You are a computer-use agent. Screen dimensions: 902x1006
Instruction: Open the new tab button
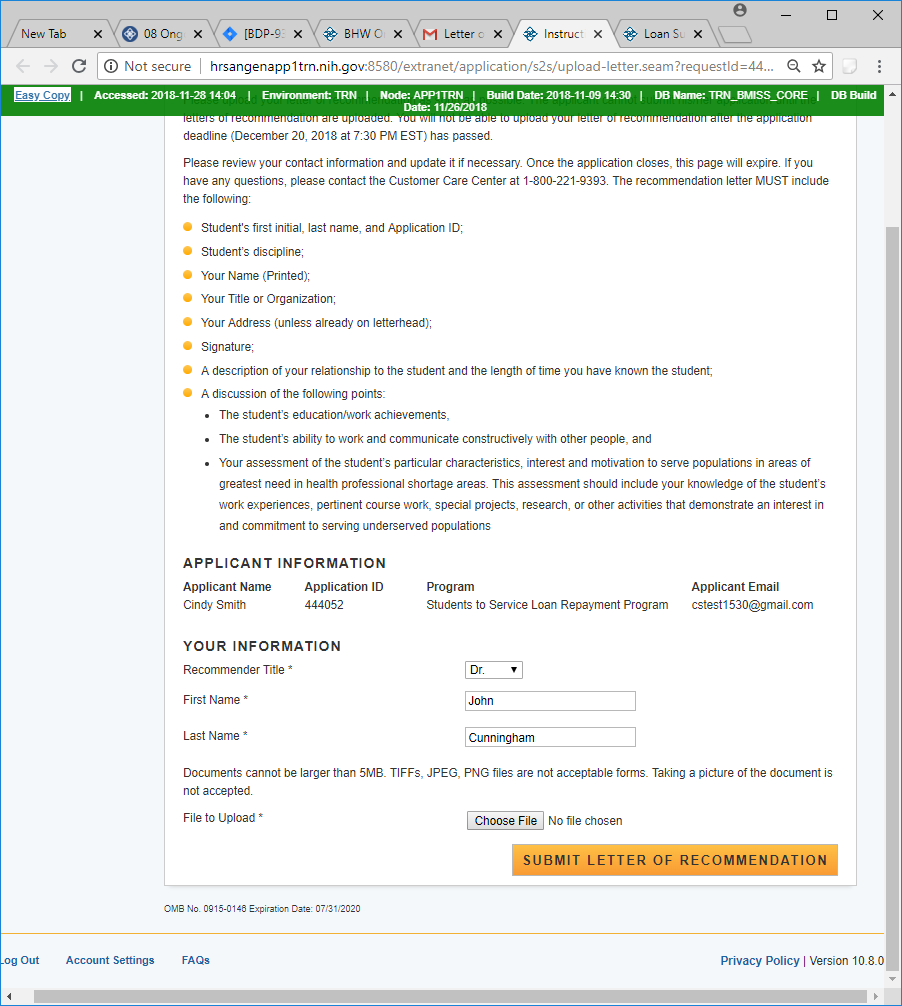pyautogui.click(x=735, y=35)
